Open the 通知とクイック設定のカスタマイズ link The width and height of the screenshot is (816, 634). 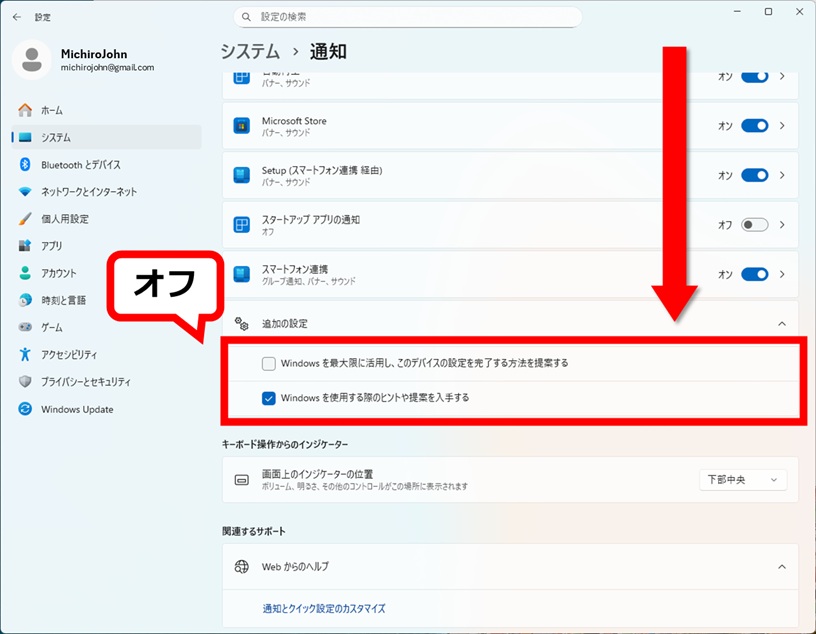coord(323,608)
